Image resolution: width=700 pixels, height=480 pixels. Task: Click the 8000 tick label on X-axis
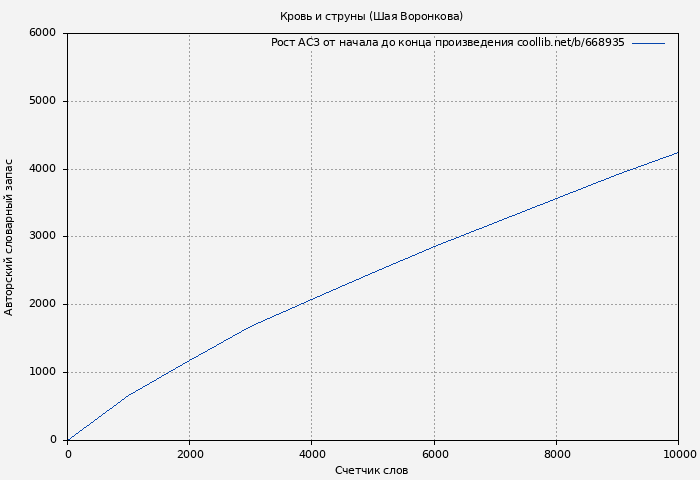tap(556, 454)
